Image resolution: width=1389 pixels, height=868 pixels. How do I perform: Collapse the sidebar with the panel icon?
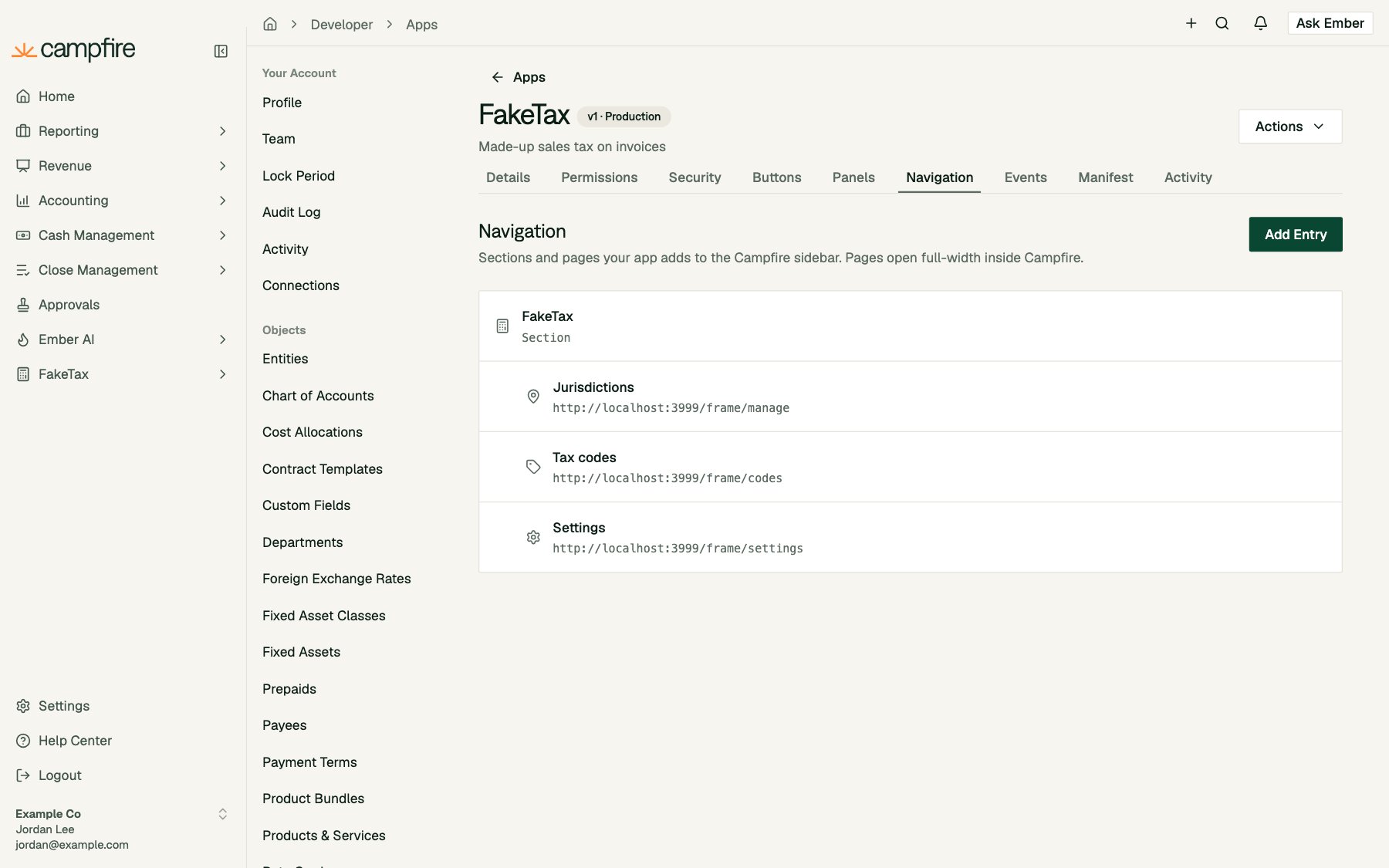(221, 51)
